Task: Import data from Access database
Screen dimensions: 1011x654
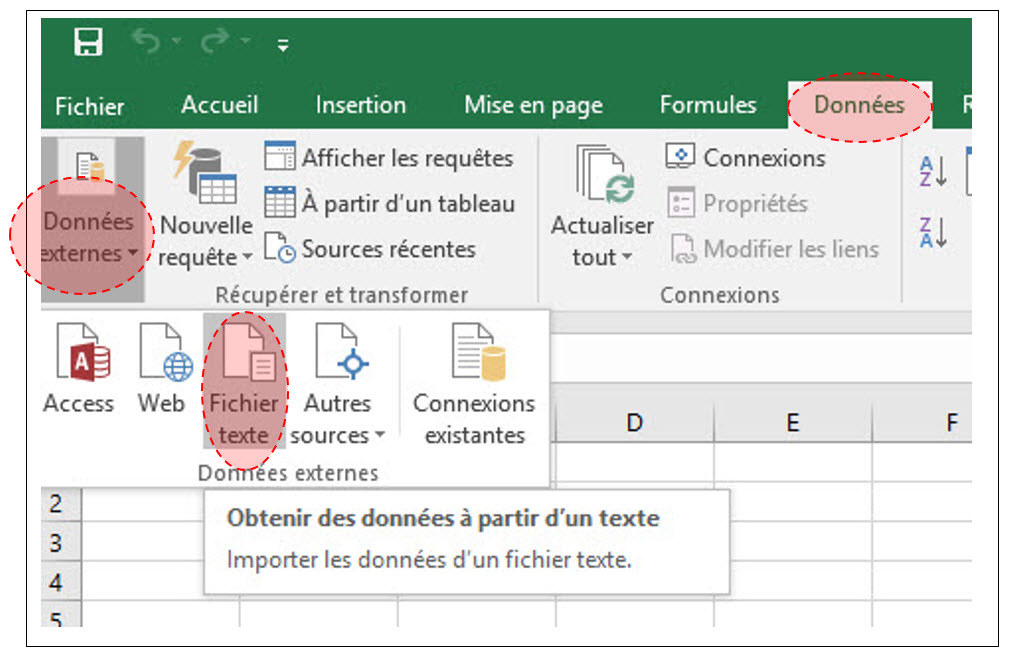Action: click(x=78, y=368)
